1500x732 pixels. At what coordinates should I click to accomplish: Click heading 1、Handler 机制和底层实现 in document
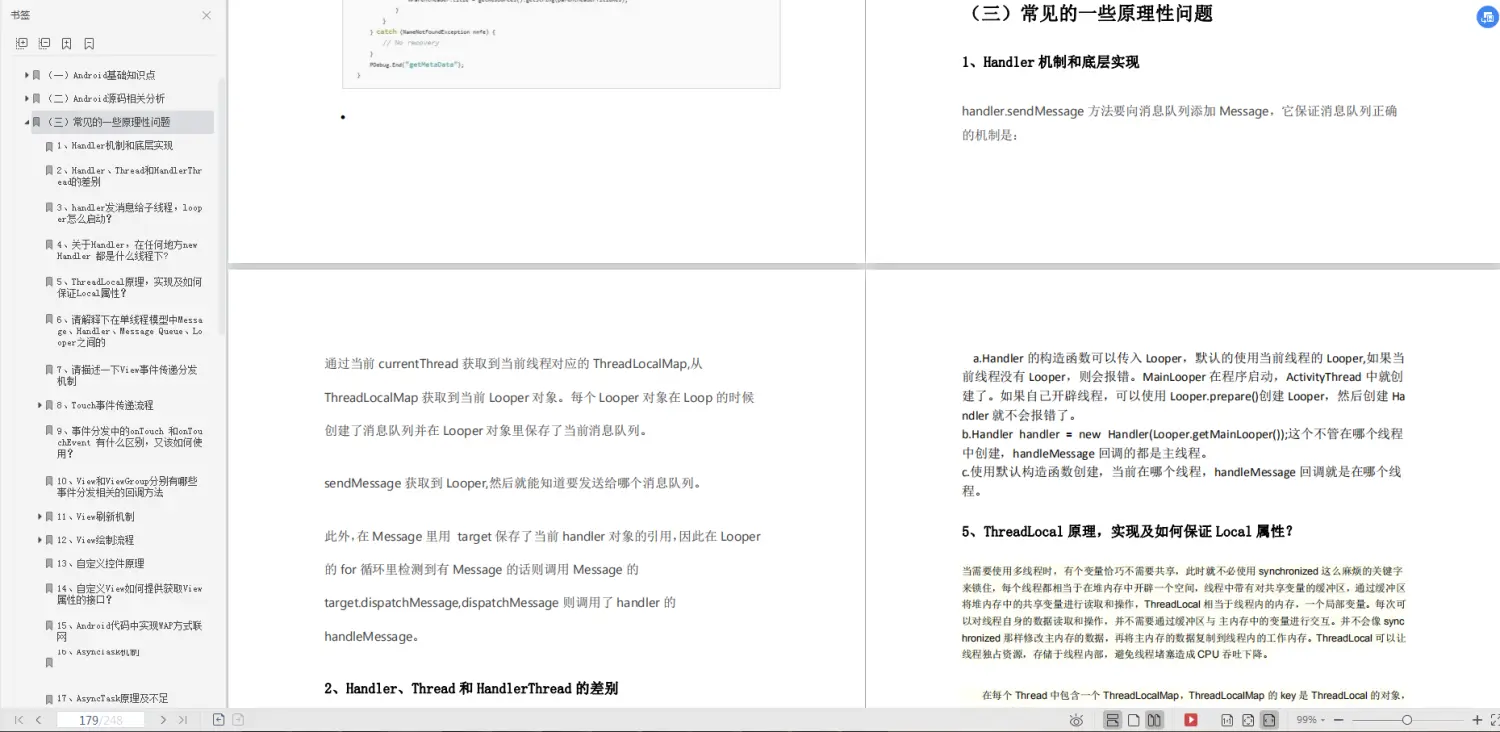pos(1050,62)
